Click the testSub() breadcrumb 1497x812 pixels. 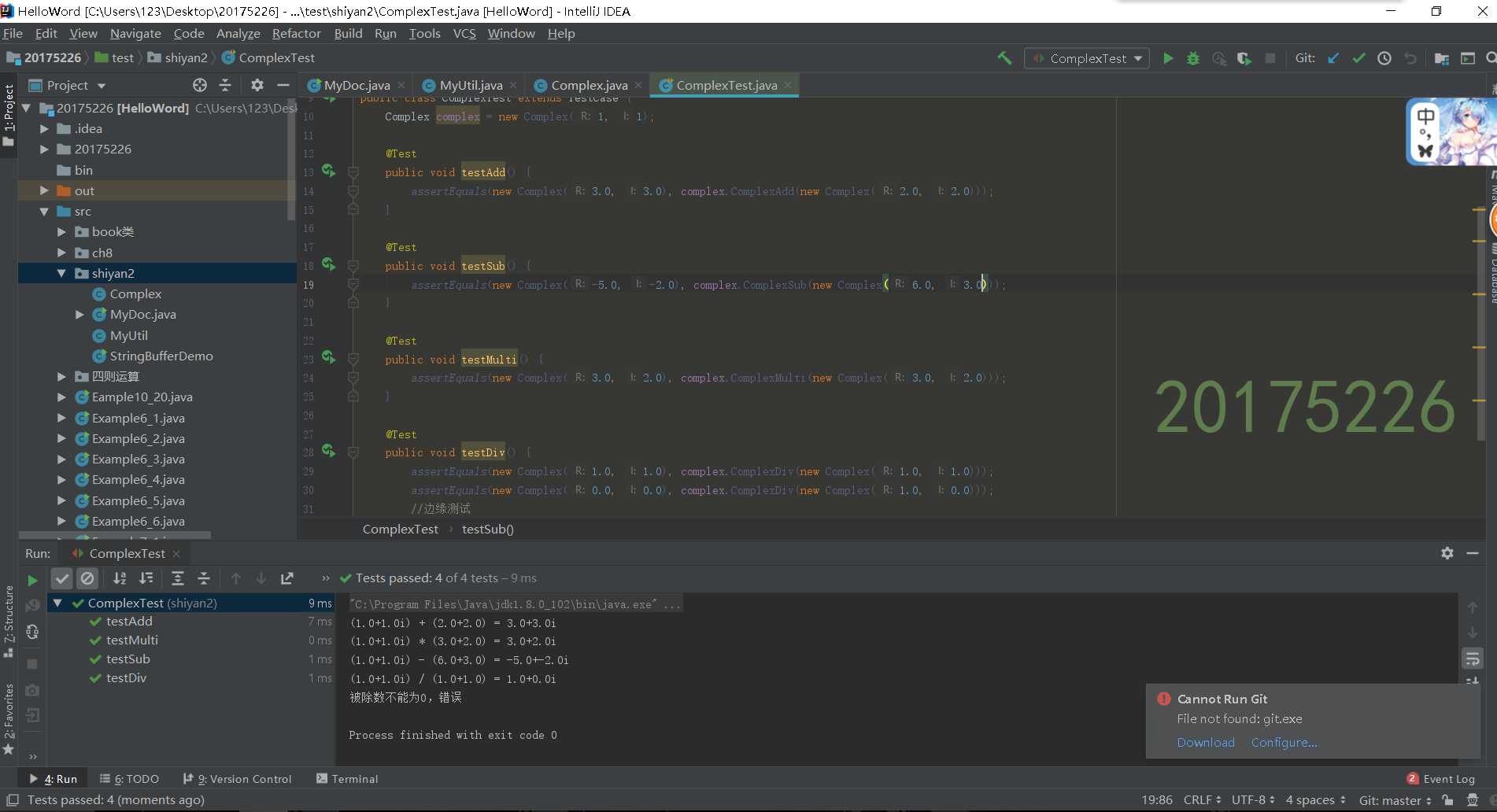488,530
